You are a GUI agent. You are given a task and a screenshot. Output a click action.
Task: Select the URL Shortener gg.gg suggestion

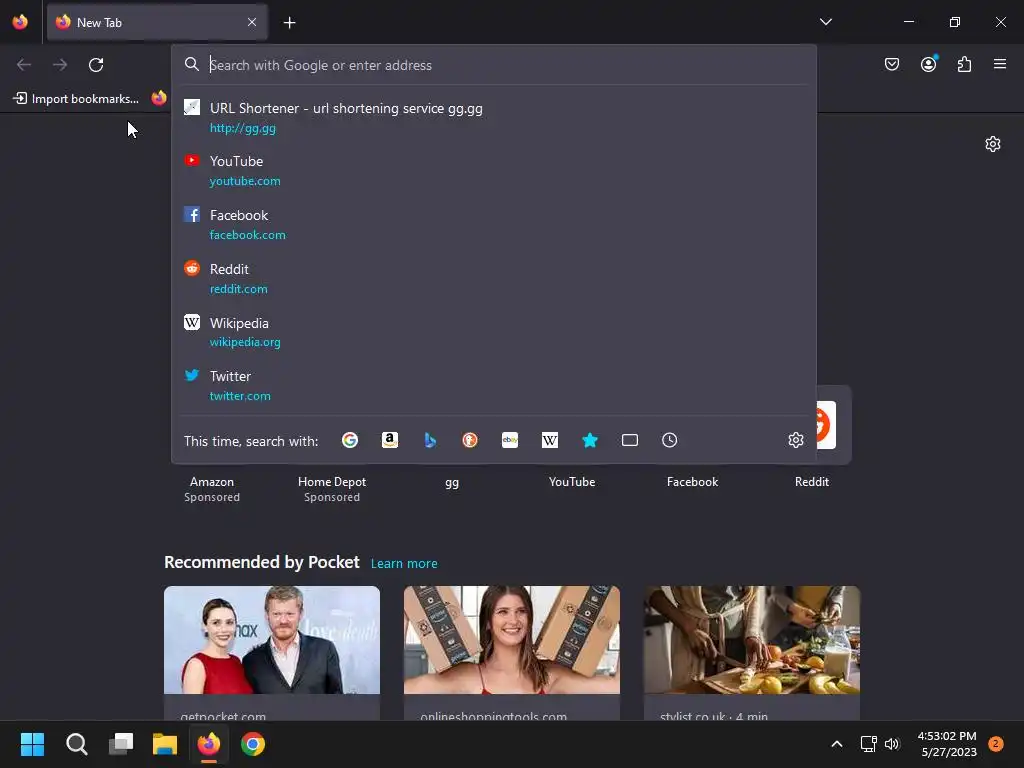pyautogui.click(x=494, y=118)
